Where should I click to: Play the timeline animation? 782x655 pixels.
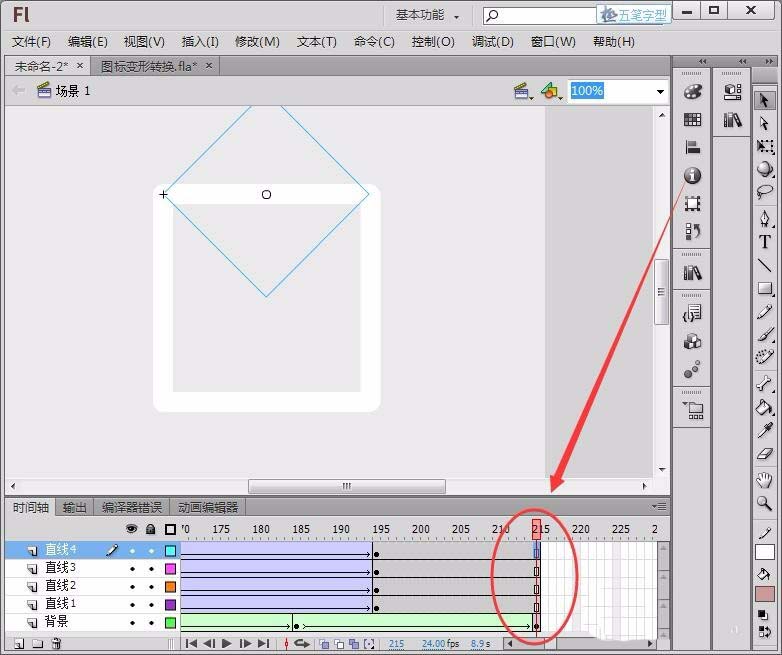(x=226, y=644)
